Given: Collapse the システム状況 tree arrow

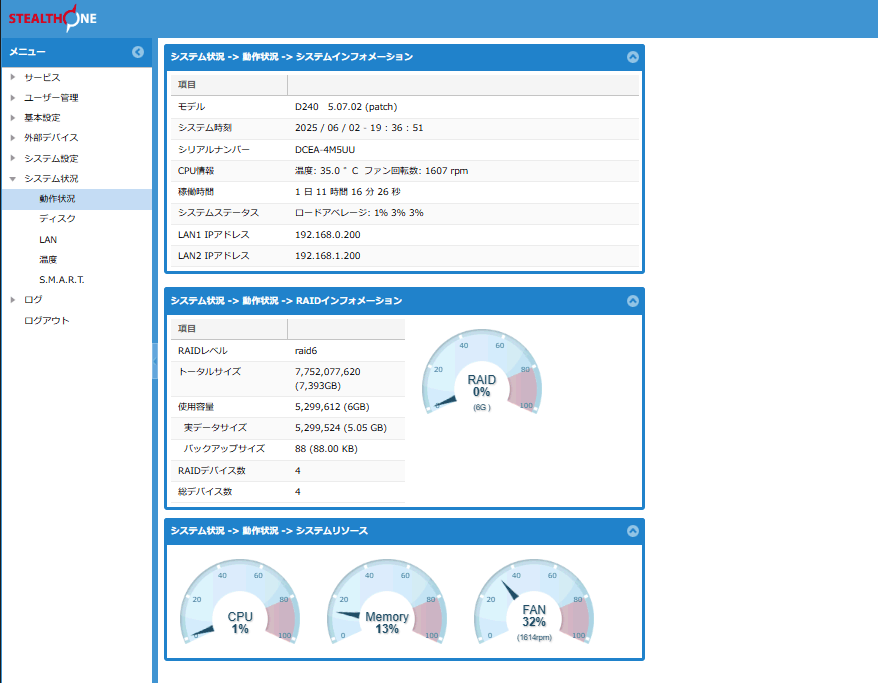Looking at the screenshot, I should coord(13,179).
